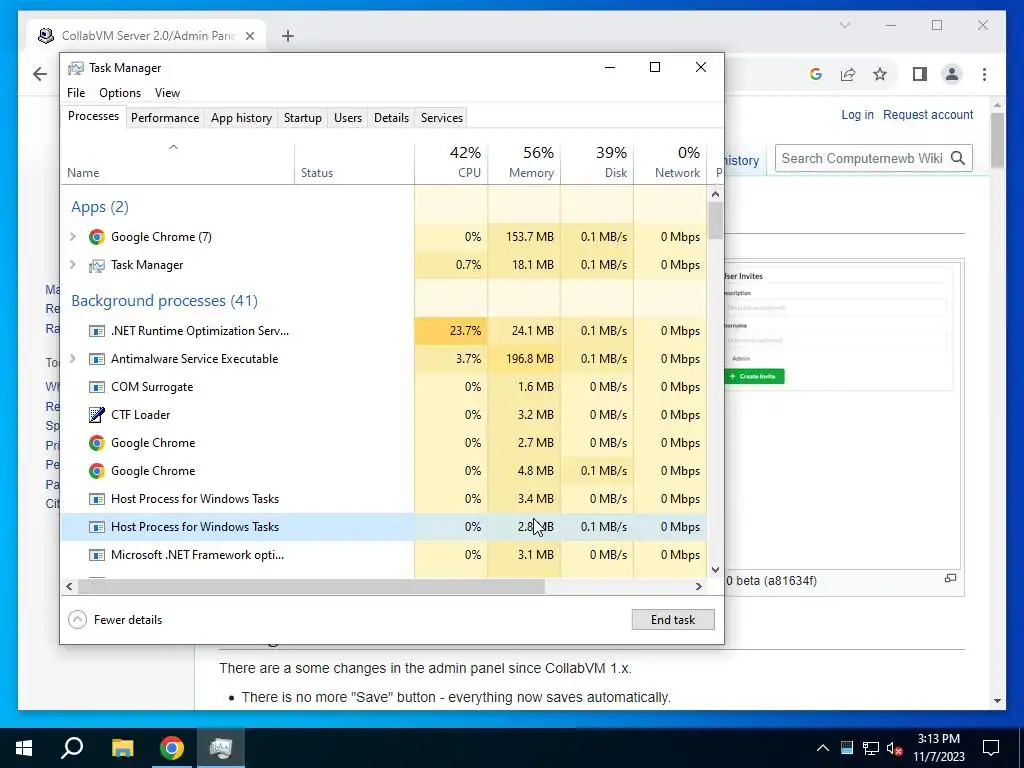Click the Task Manager vertical scrollbar down arrow

[715, 569]
